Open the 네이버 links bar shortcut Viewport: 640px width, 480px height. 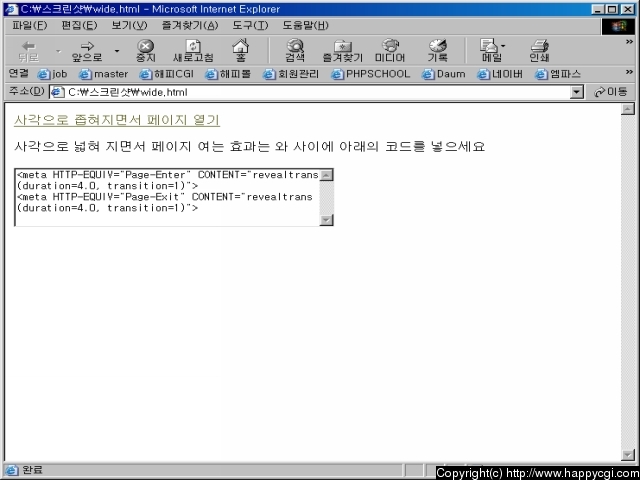(x=500, y=74)
